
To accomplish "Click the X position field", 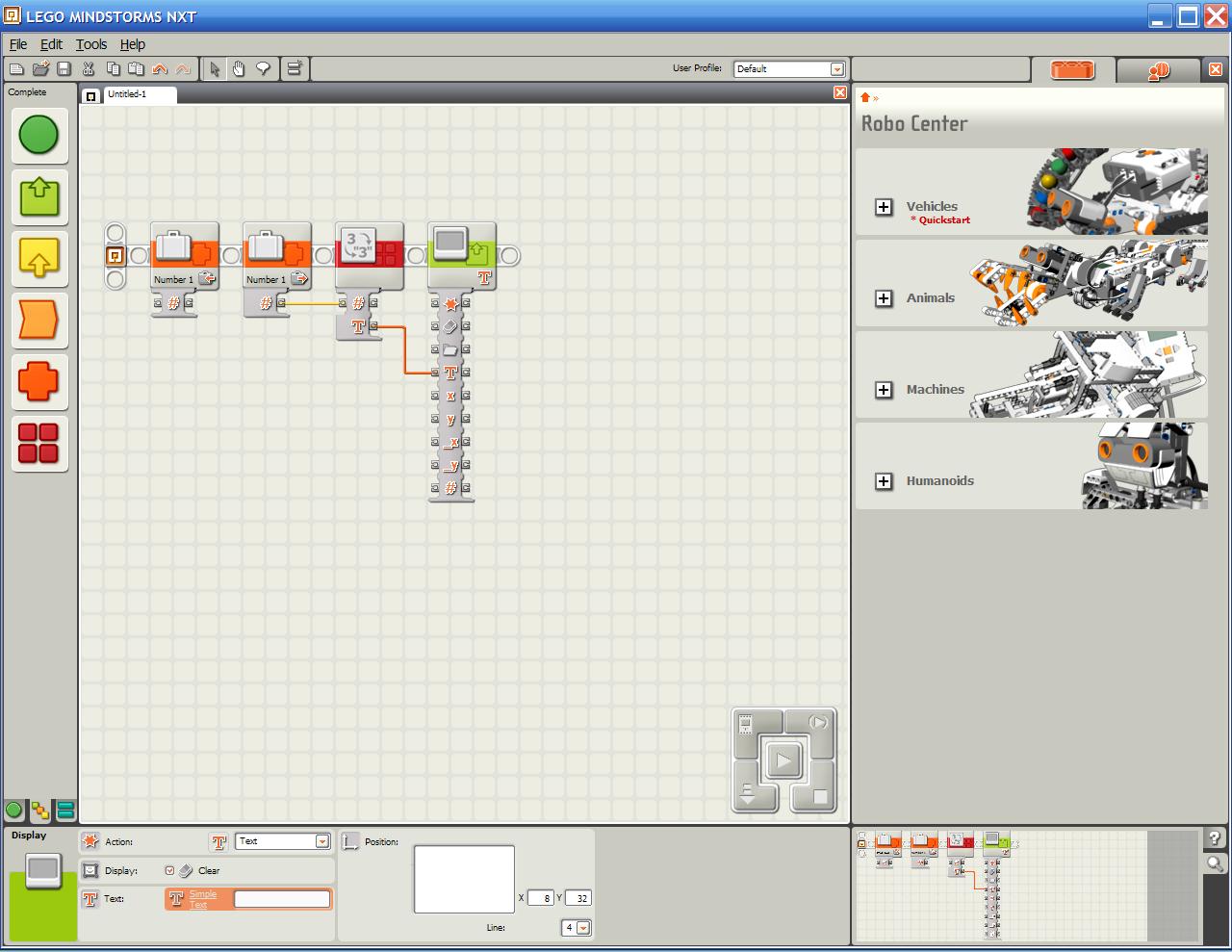I will (541, 898).
